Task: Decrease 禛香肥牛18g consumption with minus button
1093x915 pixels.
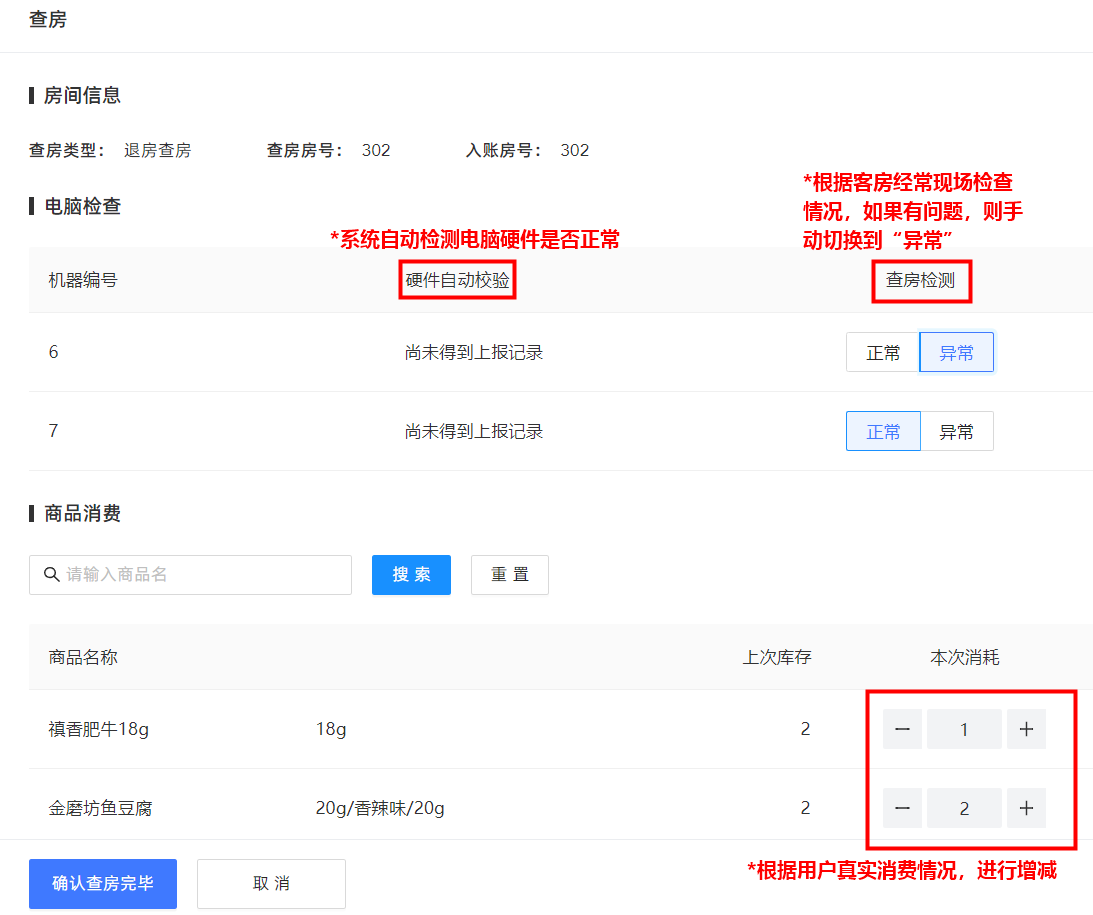Action: pos(902,729)
